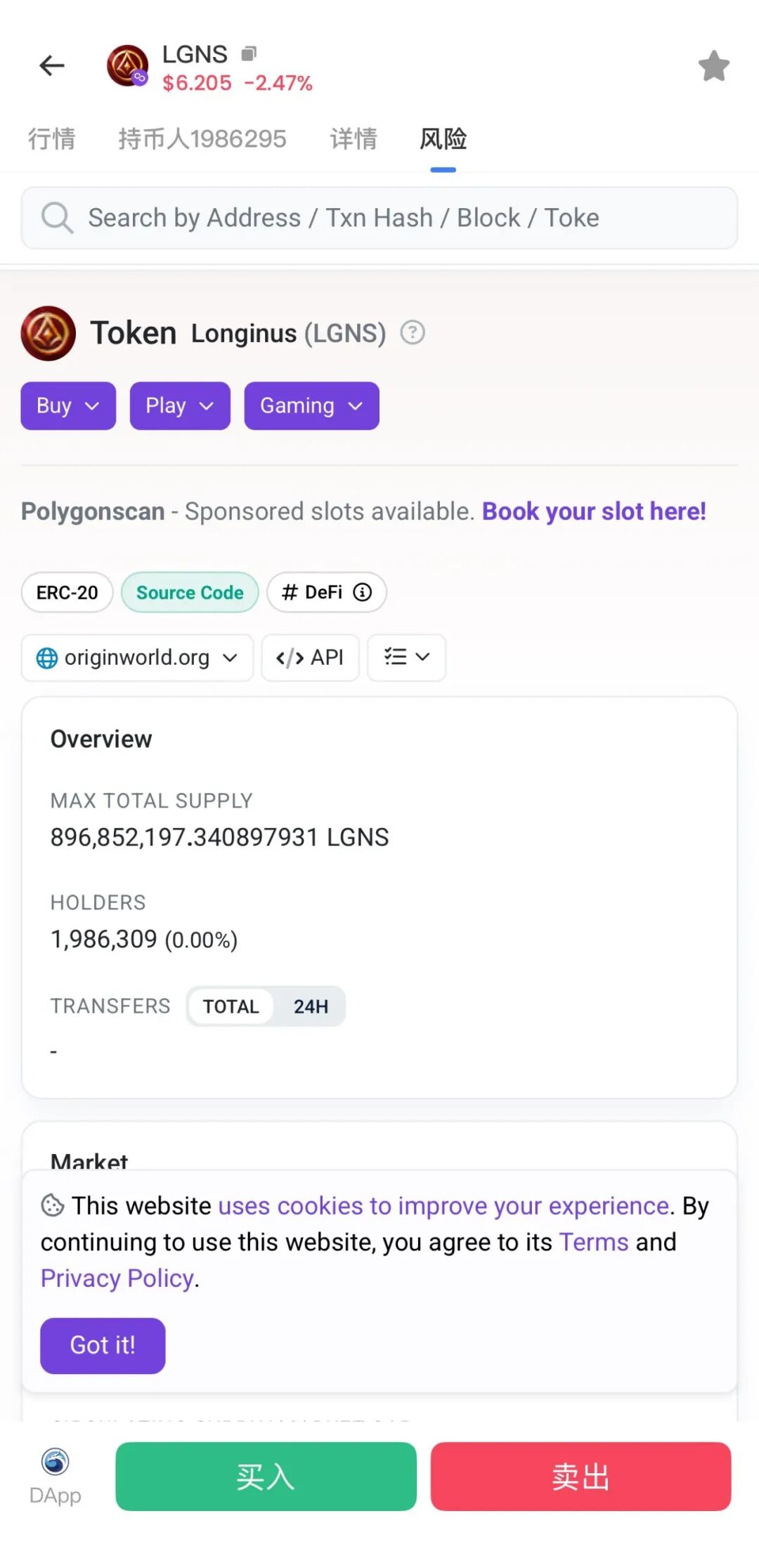
Task: Click the back arrow at top left
Action: coord(51,65)
